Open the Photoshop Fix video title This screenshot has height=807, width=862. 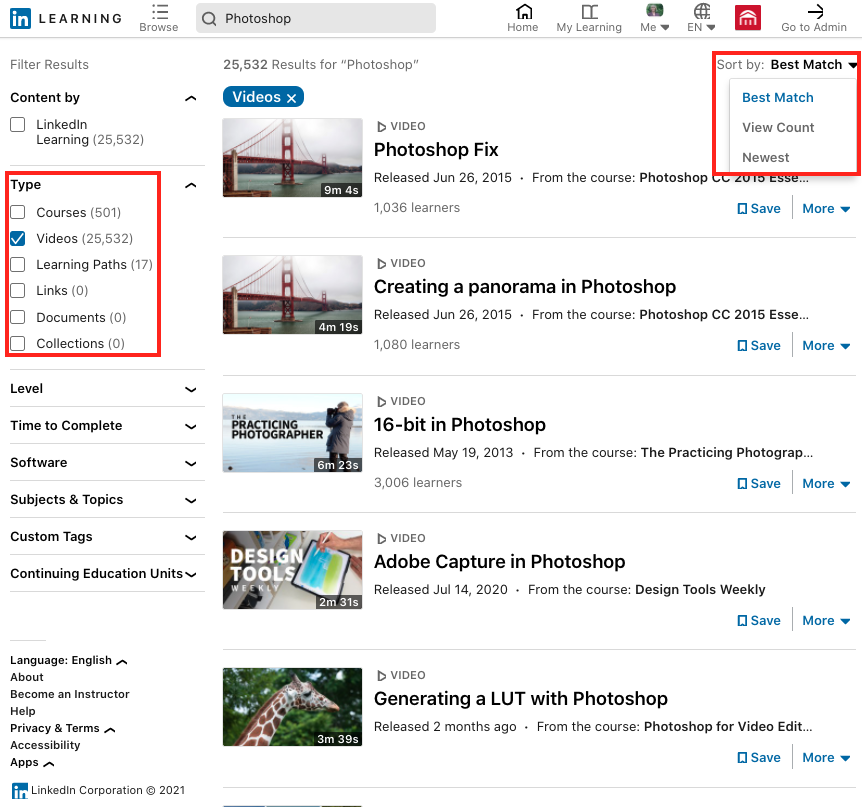tap(436, 150)
